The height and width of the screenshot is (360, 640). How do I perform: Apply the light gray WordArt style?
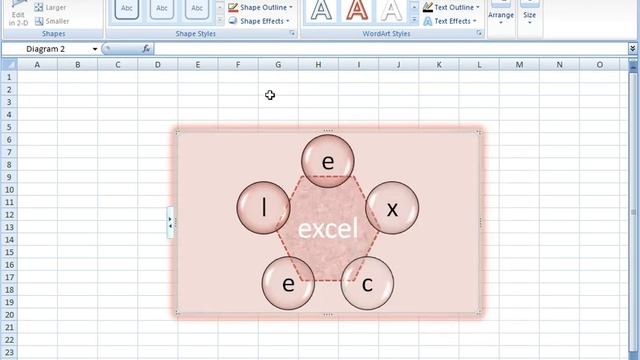pyautogui.click(x=391, y=10)
